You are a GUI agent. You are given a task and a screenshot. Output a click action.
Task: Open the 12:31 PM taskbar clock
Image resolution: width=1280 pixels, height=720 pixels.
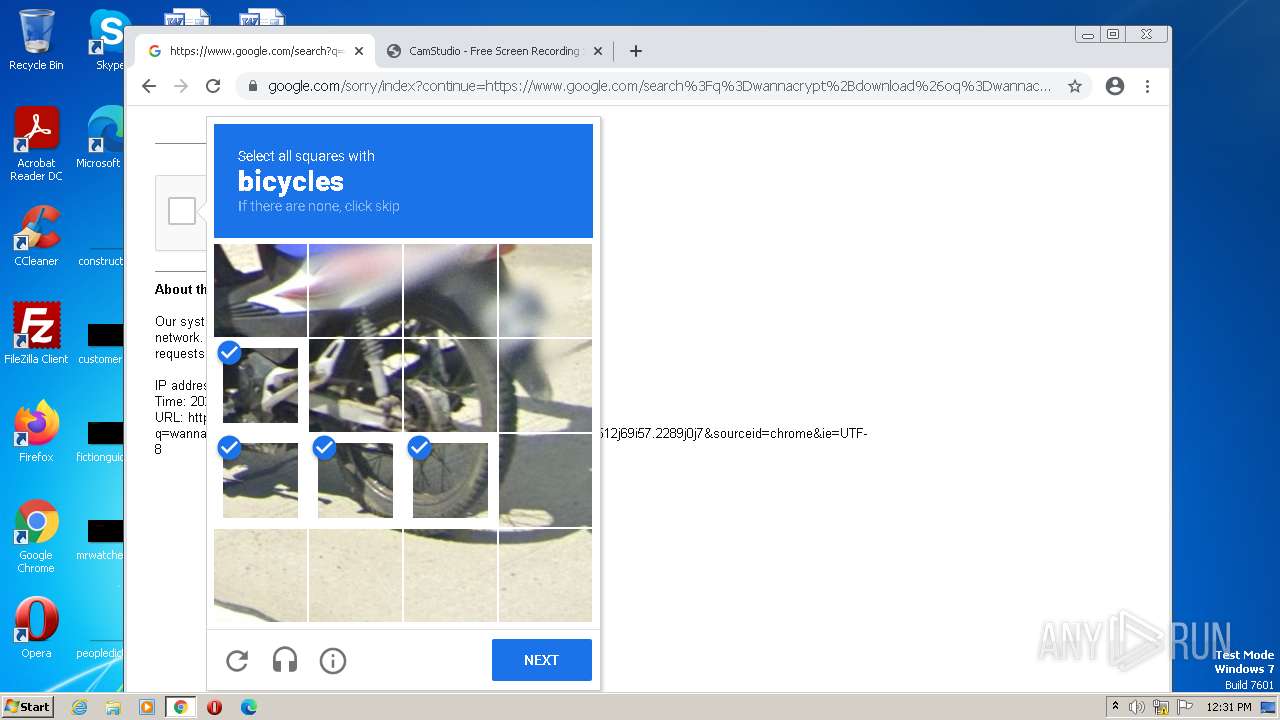click(1228, 707)
